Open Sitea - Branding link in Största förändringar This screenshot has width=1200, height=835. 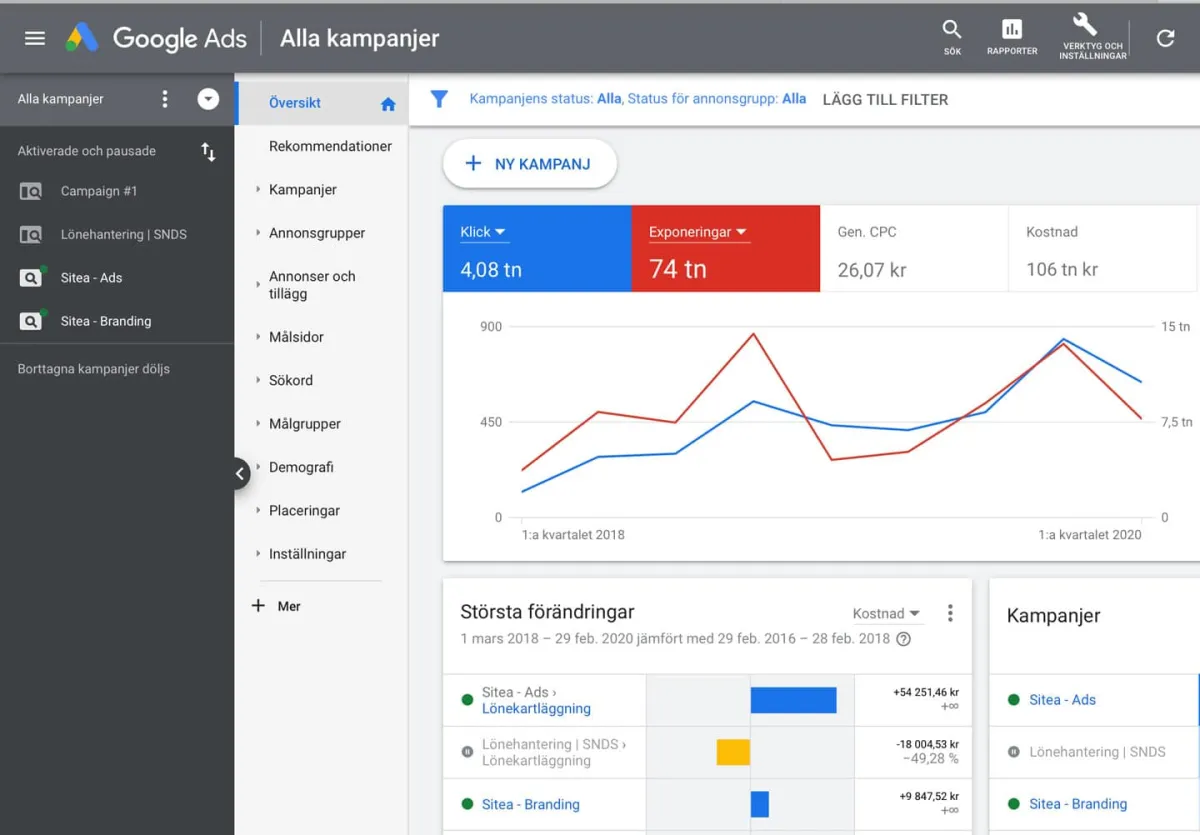pyautogui.click(x=530, y=804)
